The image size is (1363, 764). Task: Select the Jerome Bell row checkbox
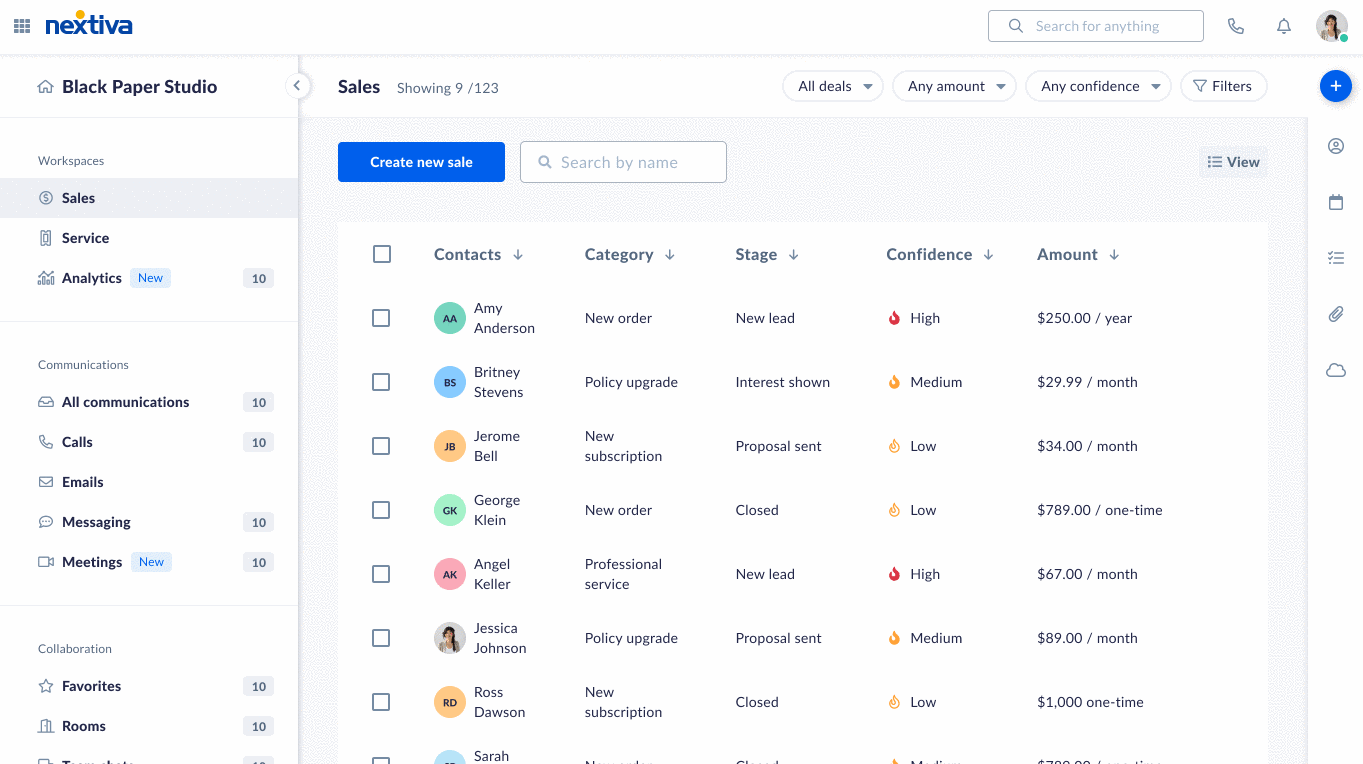tap(381, 446)
